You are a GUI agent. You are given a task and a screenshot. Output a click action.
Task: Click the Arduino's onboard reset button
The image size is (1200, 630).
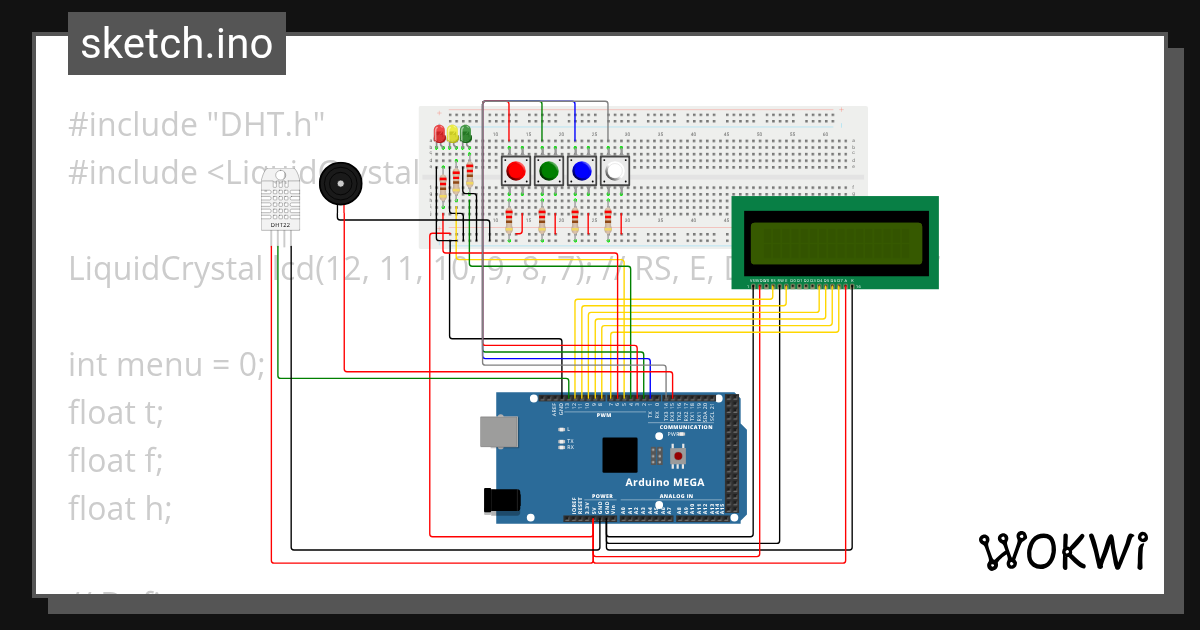[678, 456]
